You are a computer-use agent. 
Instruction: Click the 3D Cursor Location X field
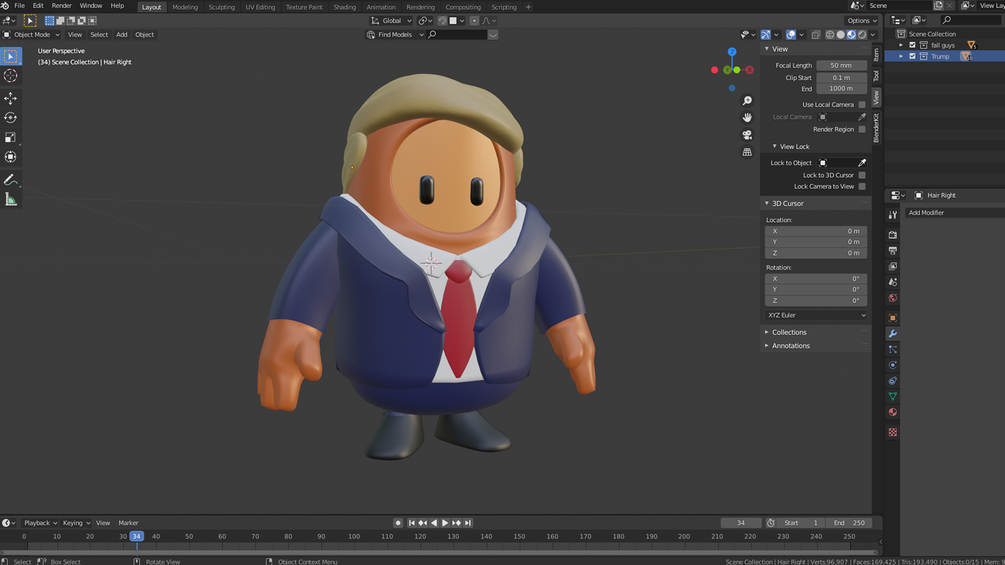816,231
